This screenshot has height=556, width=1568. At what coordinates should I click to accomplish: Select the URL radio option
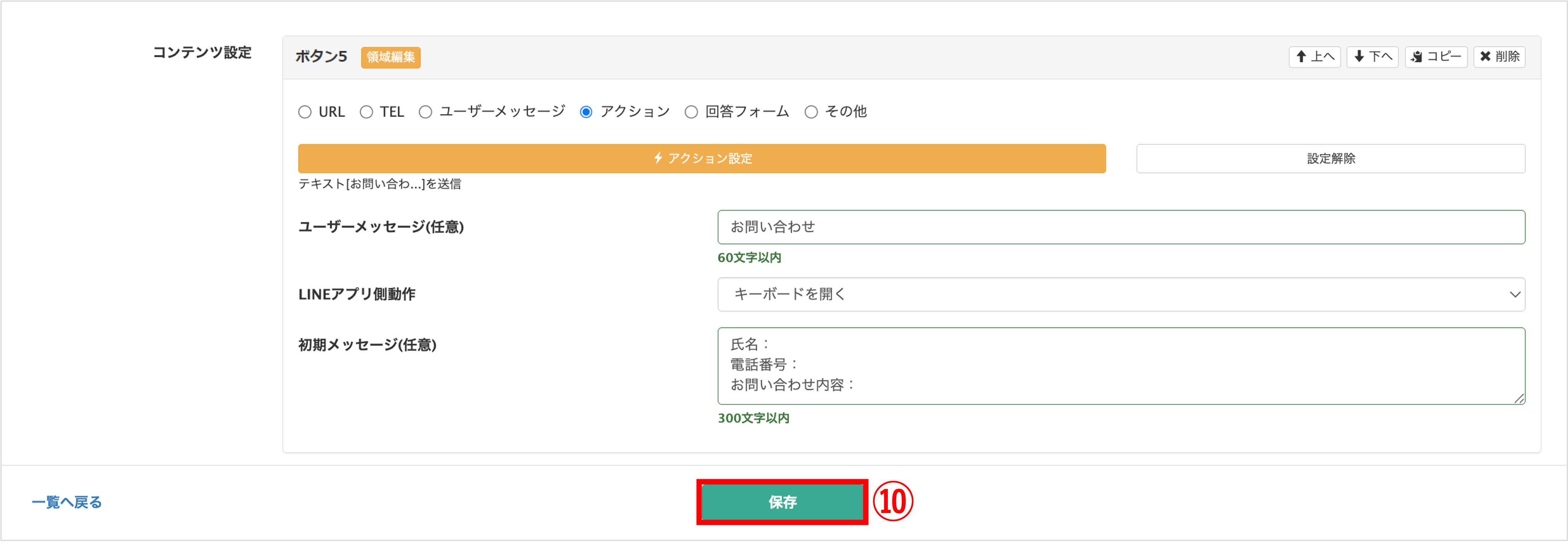click(x=305, y=111)
